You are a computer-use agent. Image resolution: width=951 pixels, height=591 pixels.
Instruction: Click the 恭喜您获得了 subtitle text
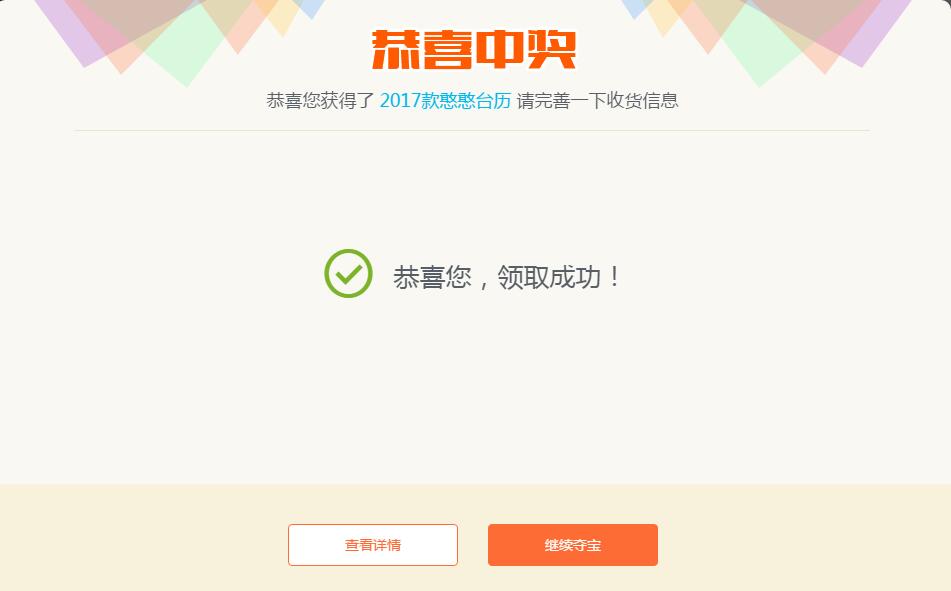pyautogui.click(x=320, y=100)
